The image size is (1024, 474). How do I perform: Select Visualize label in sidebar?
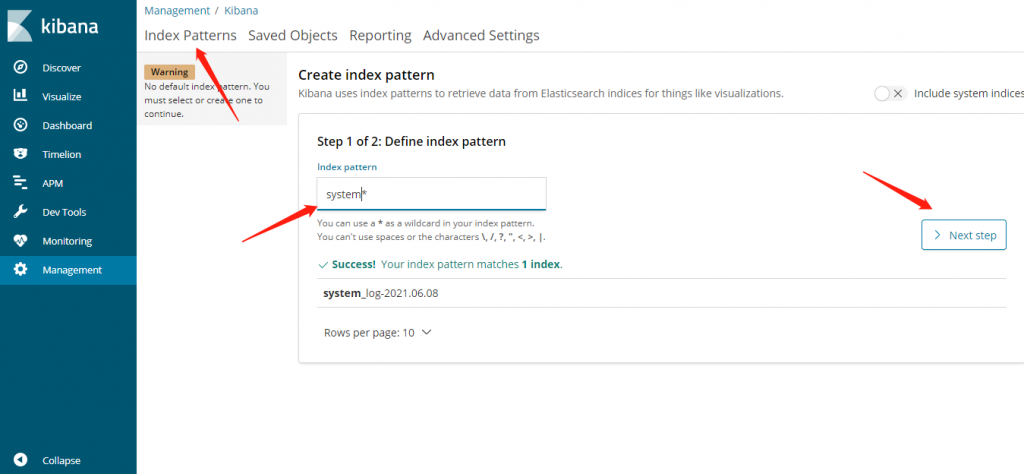[61, 97]
